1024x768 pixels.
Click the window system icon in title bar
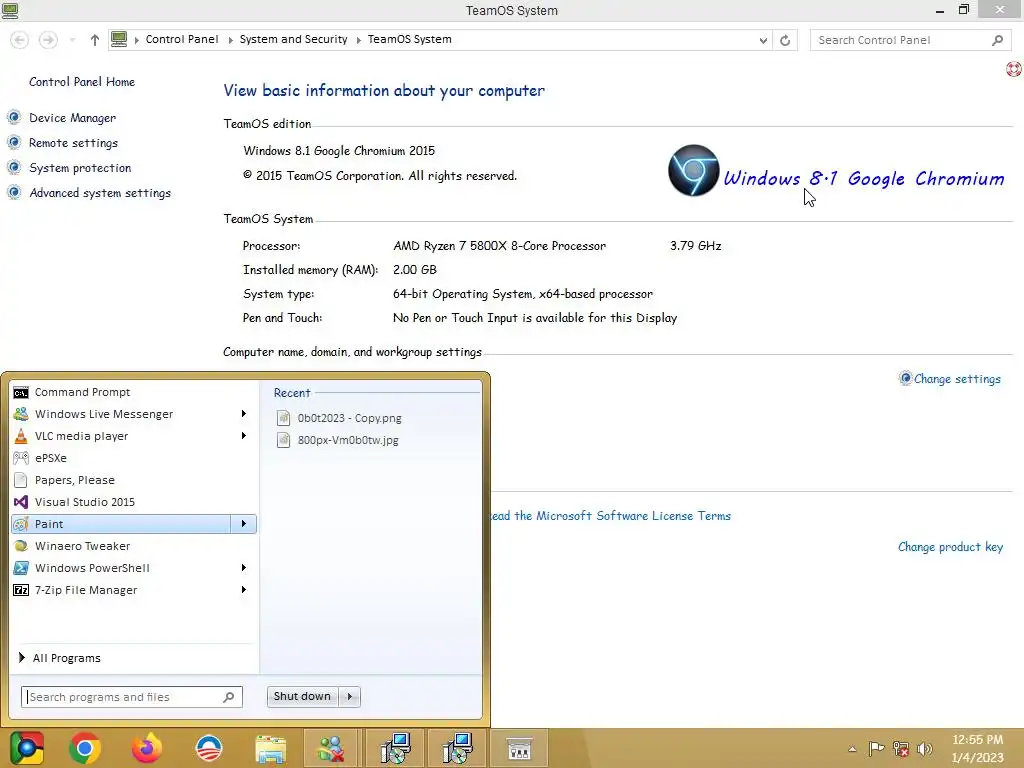[x=10, y=10]
